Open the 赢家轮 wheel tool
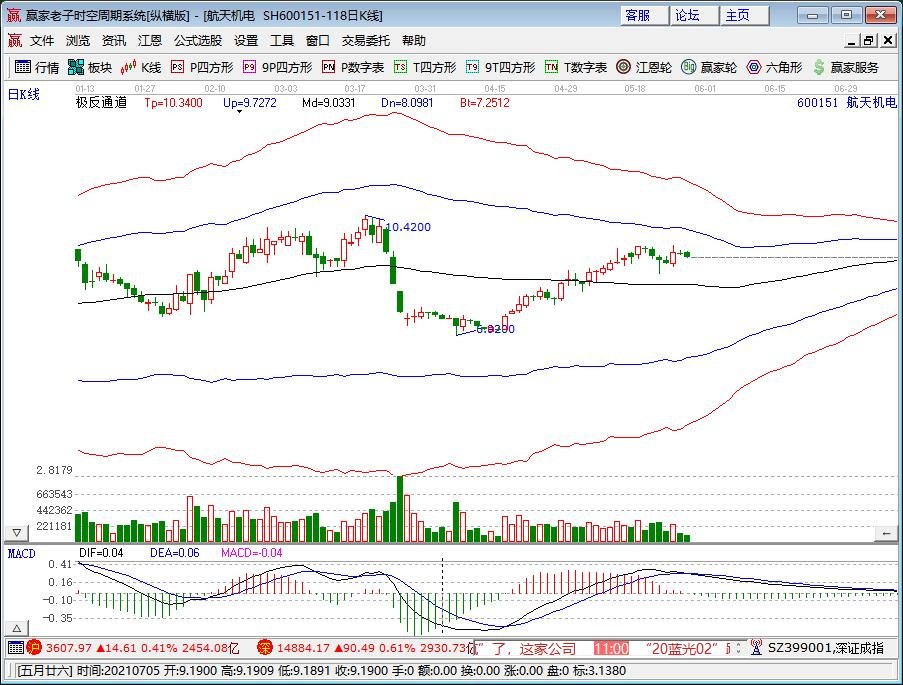Screen dimensions: 903x685 pos(709,67)
